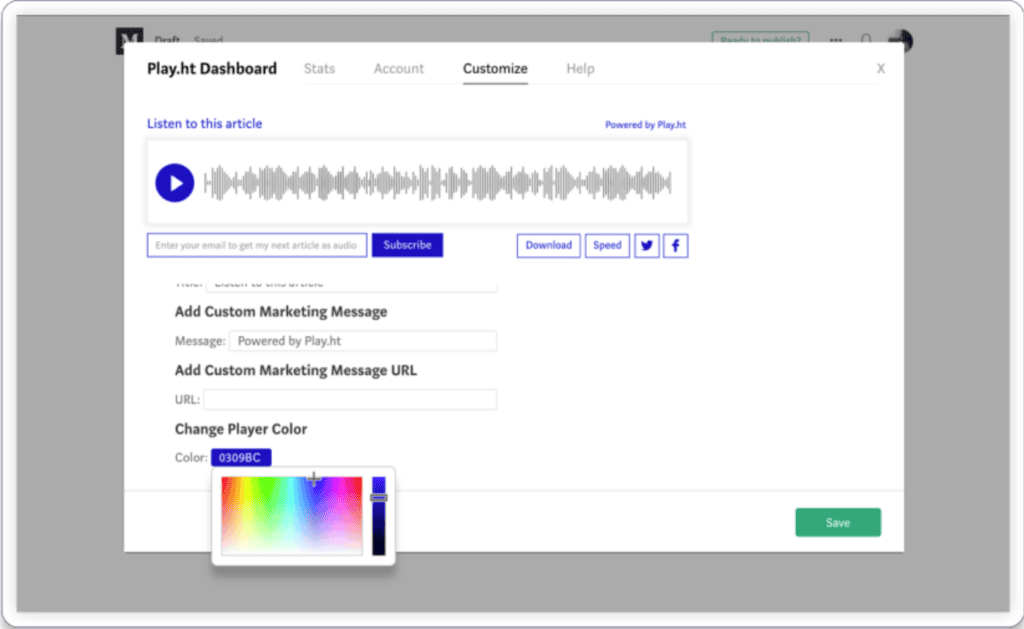The height and width of the screenshot is (629, 1024).
Task: Play the article audio
Action: click(174, 183)
